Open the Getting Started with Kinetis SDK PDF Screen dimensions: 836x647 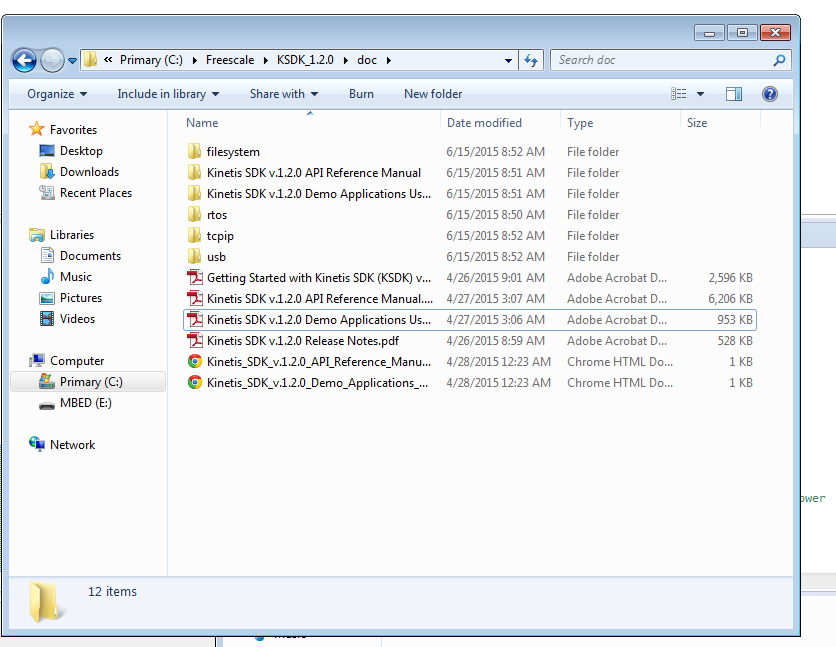(318, 278)
